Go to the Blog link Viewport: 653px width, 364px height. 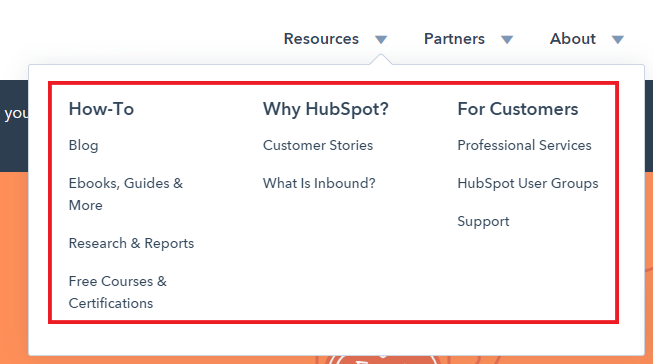coord(84,145)
